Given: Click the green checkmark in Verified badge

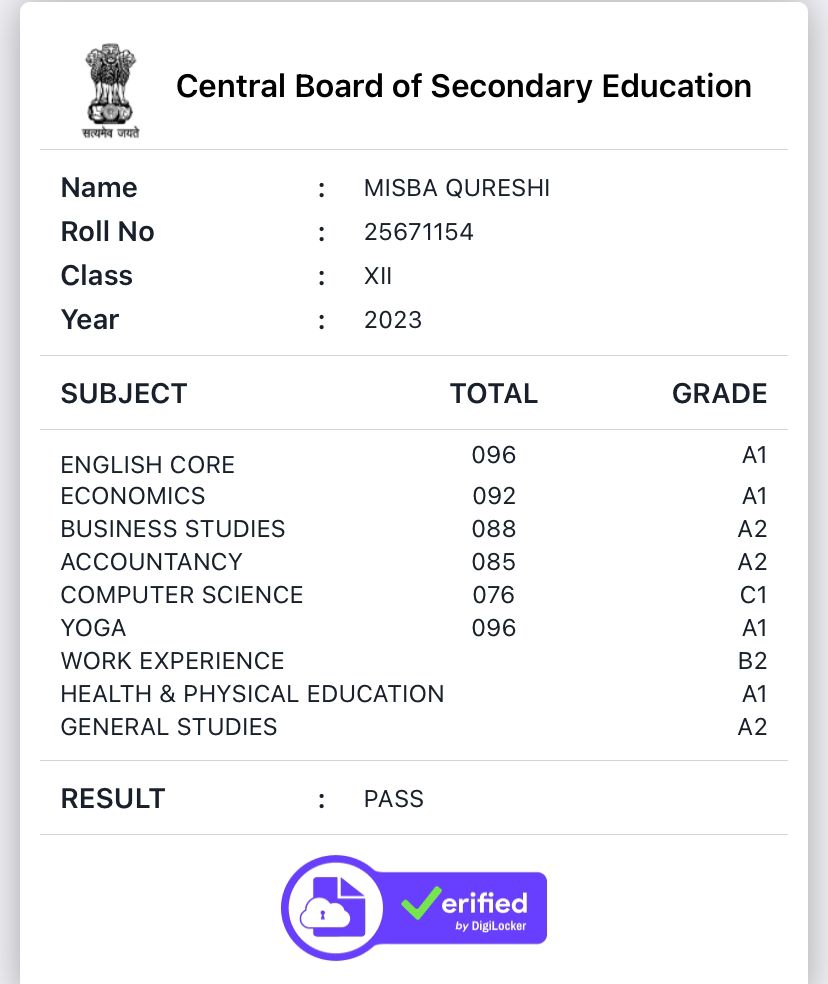Looking at the screenshot, I should click(421, 903).
